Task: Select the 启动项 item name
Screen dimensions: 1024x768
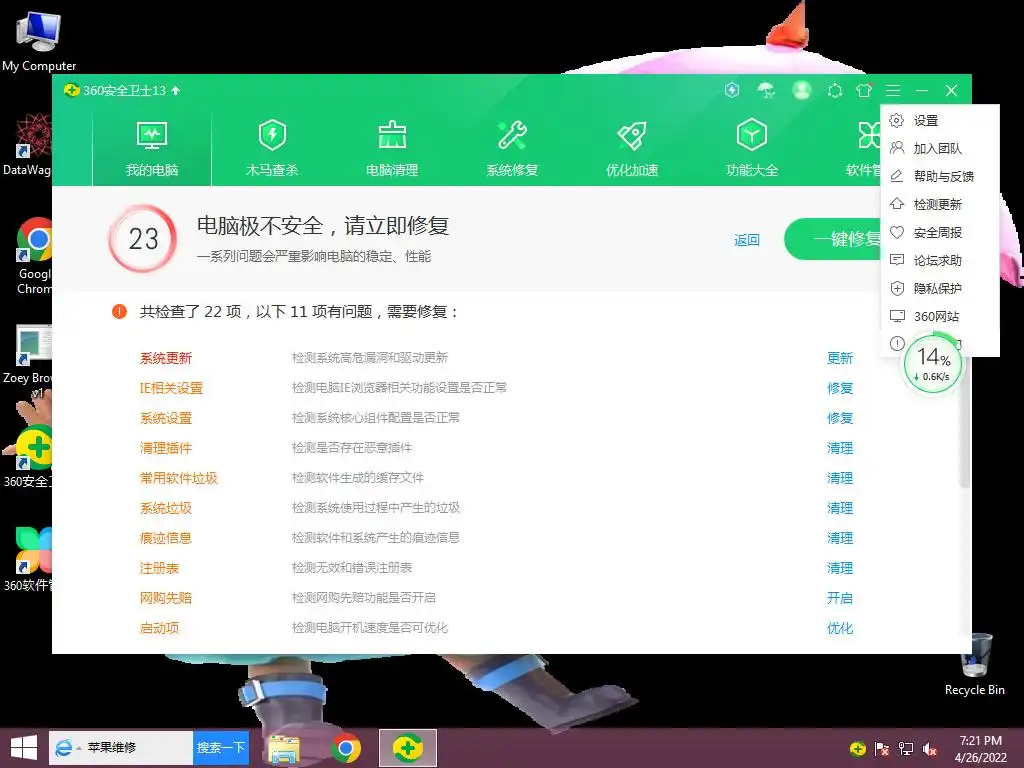Action: 159,628
